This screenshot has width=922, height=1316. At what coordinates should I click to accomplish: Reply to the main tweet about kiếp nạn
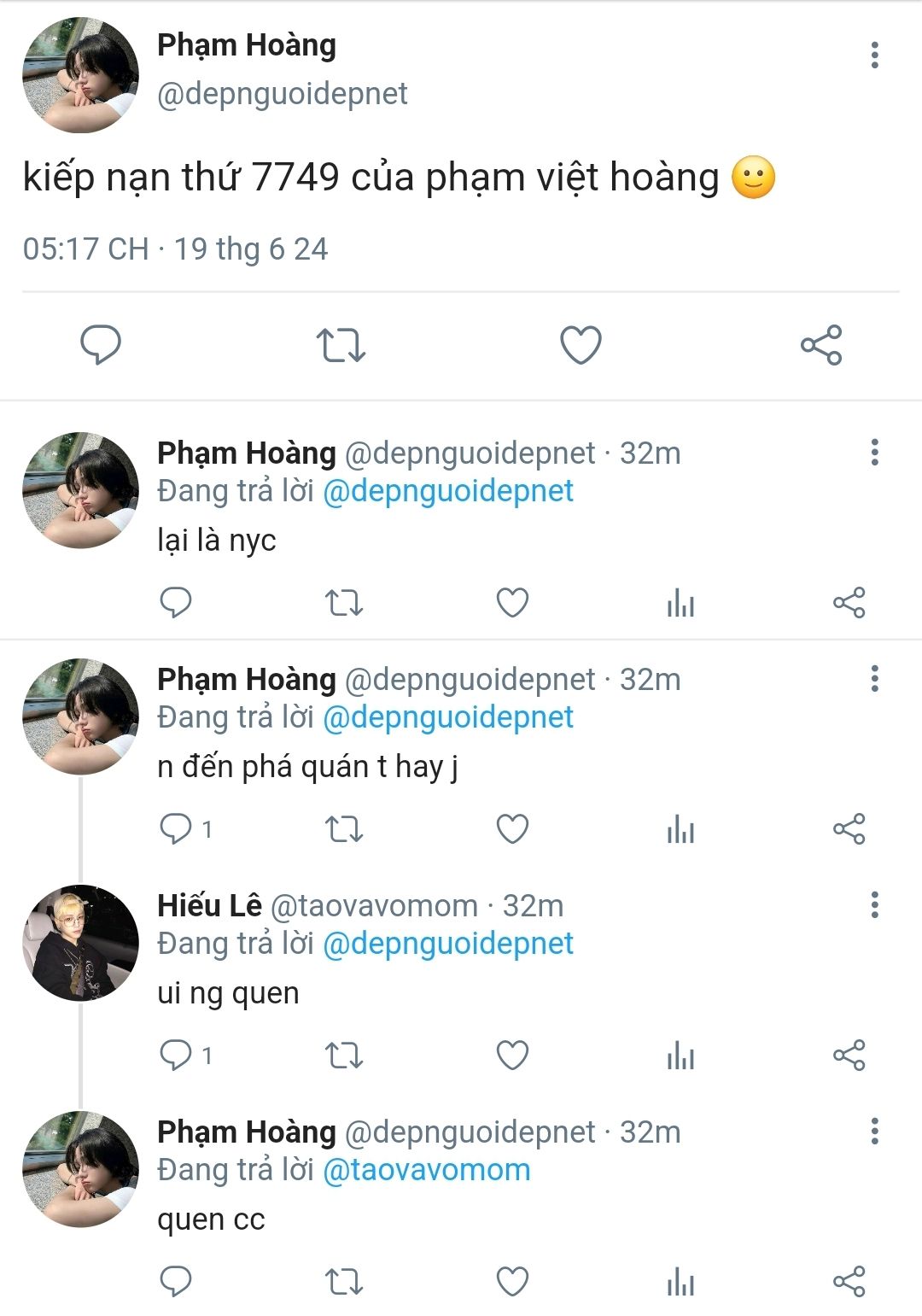(x=101, y=345)
